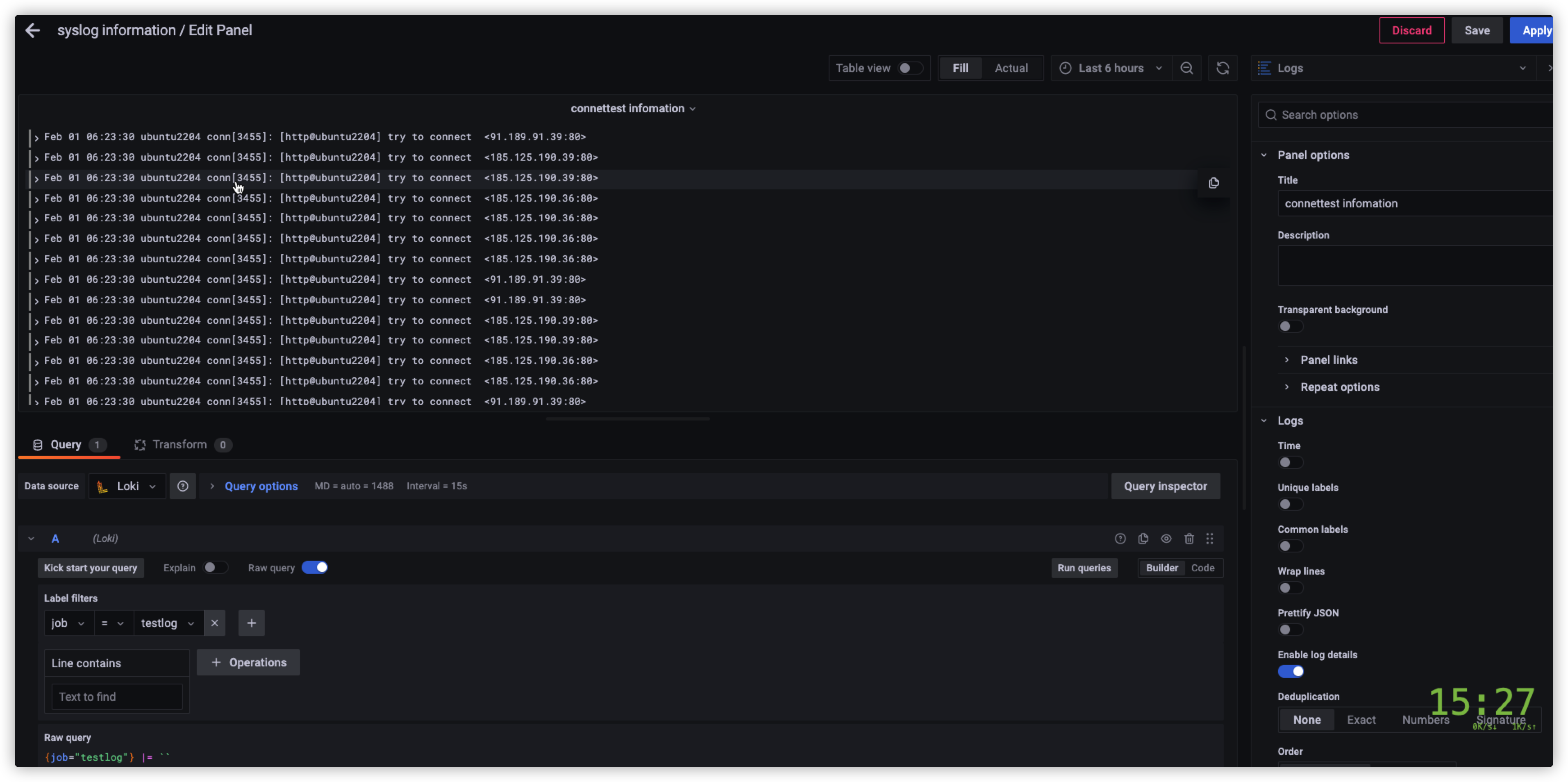Image resolution: width=1568 pixels, height=782 pixels.
Task: Expand the Repeat options section
Action: 1339,386
